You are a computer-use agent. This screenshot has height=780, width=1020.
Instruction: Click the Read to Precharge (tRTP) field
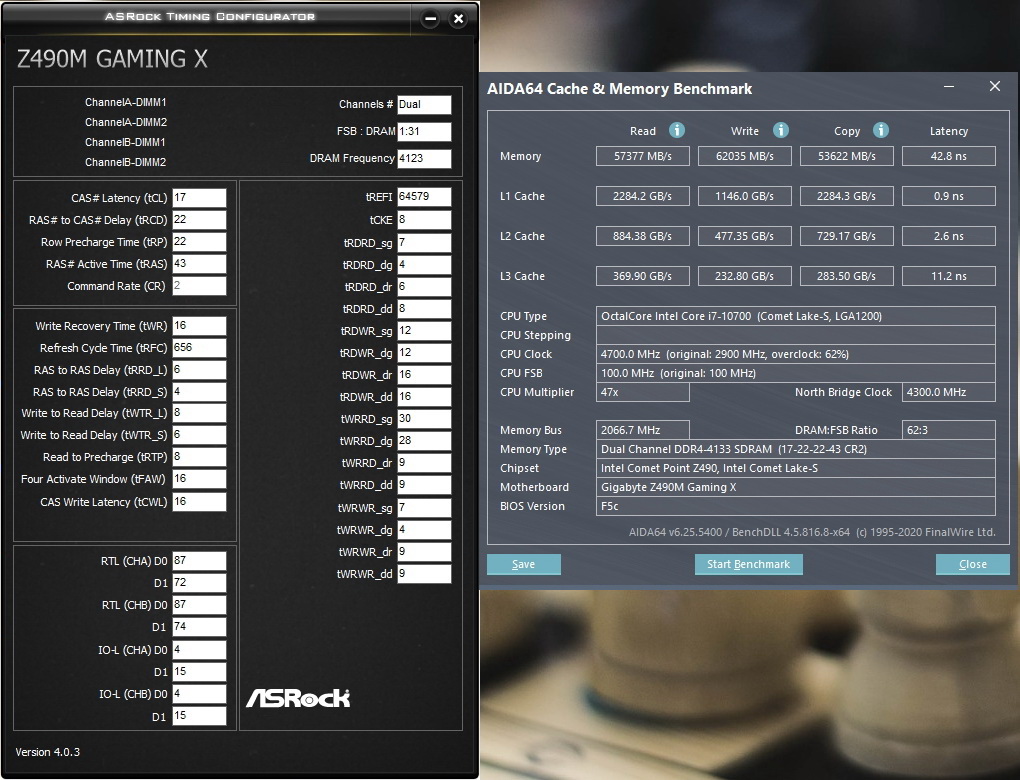click(x=199, y=457)
